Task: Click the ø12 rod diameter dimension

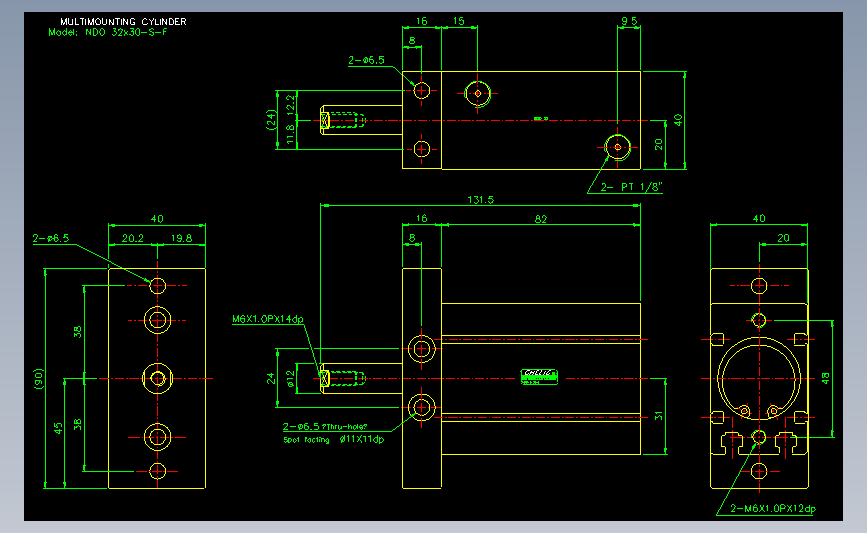Action: (290, 379)
